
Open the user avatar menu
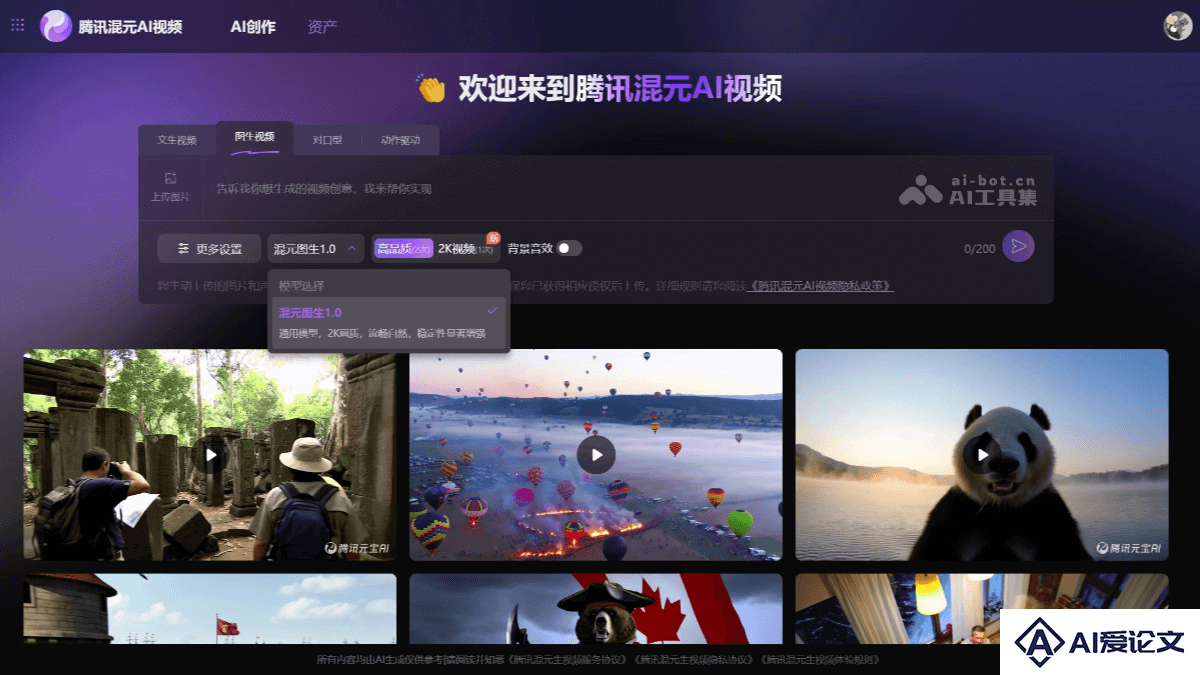click(x=1177, y=26)
